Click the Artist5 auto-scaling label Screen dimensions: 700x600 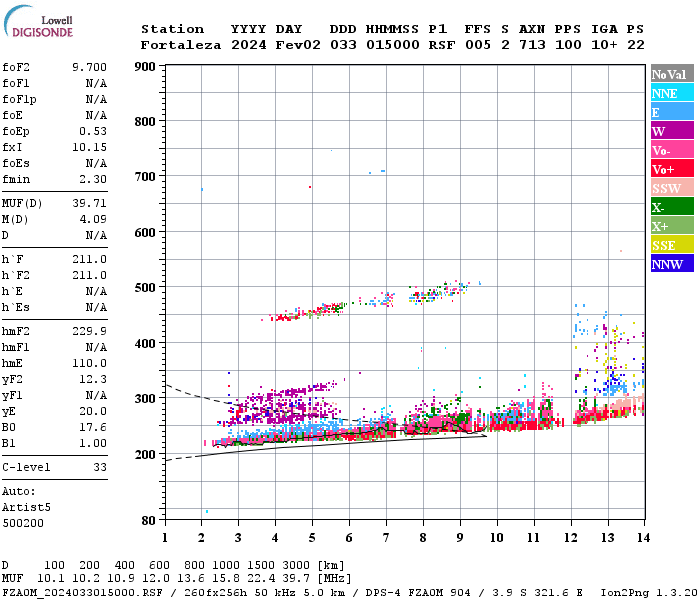pos(26,508)
